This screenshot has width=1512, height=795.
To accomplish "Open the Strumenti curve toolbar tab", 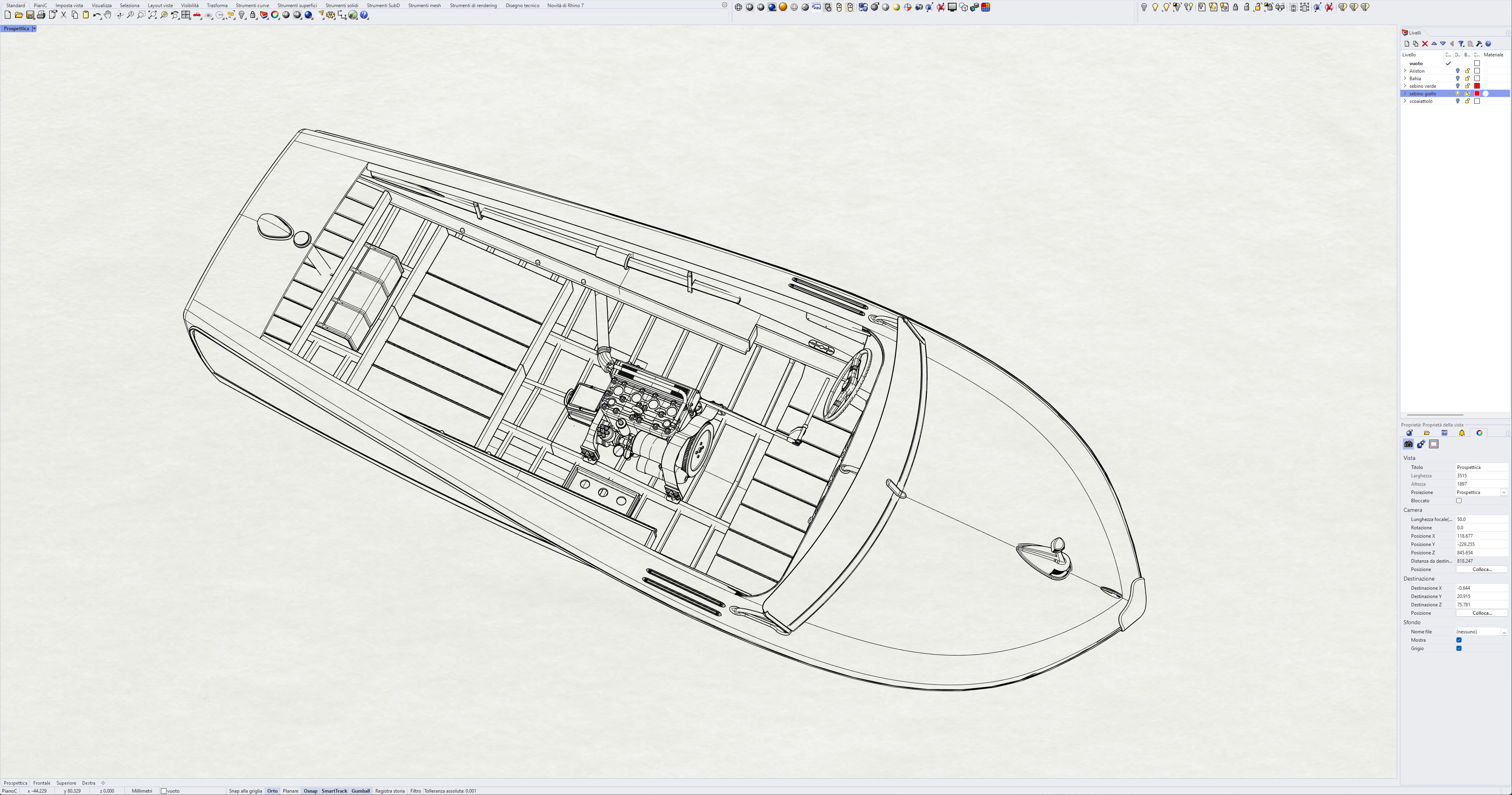I will [252, 5].
